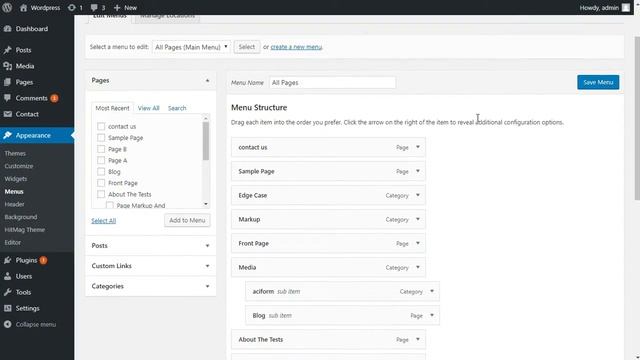Click the Users person icon
Image resolution: width=640 pixels, height=360 pixels.
[x=7, y=276]
